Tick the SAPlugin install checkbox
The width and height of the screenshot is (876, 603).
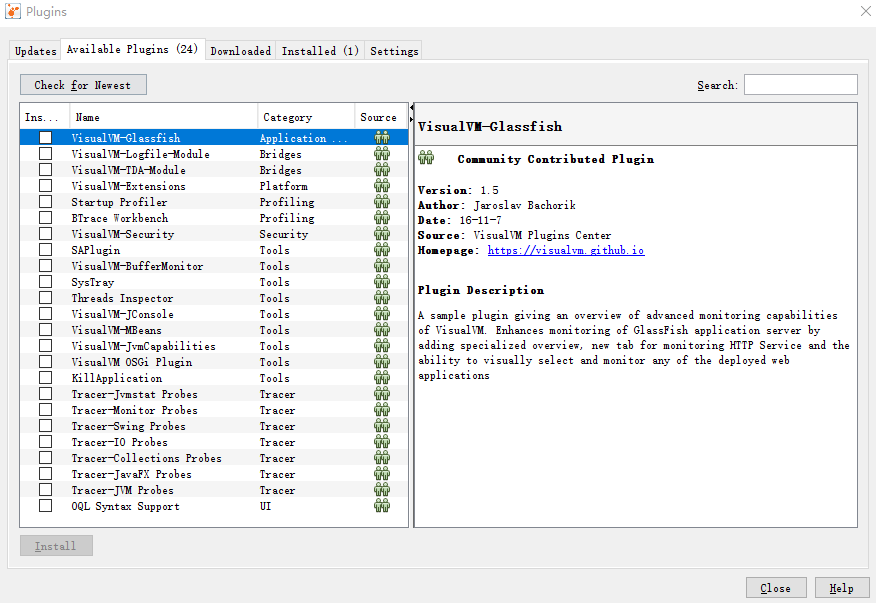(45, 250)
